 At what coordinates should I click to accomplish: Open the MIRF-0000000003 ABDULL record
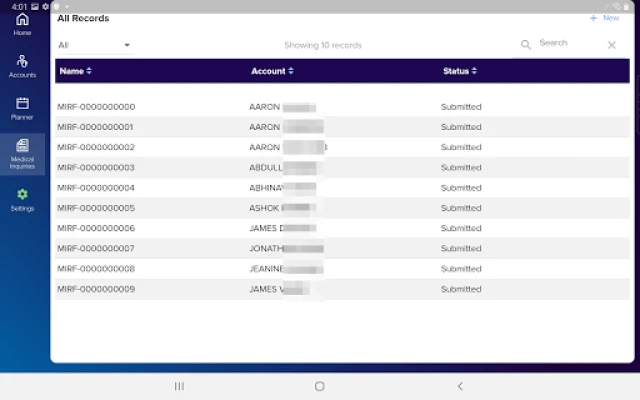pyautogui.click(x=342, y=167)
